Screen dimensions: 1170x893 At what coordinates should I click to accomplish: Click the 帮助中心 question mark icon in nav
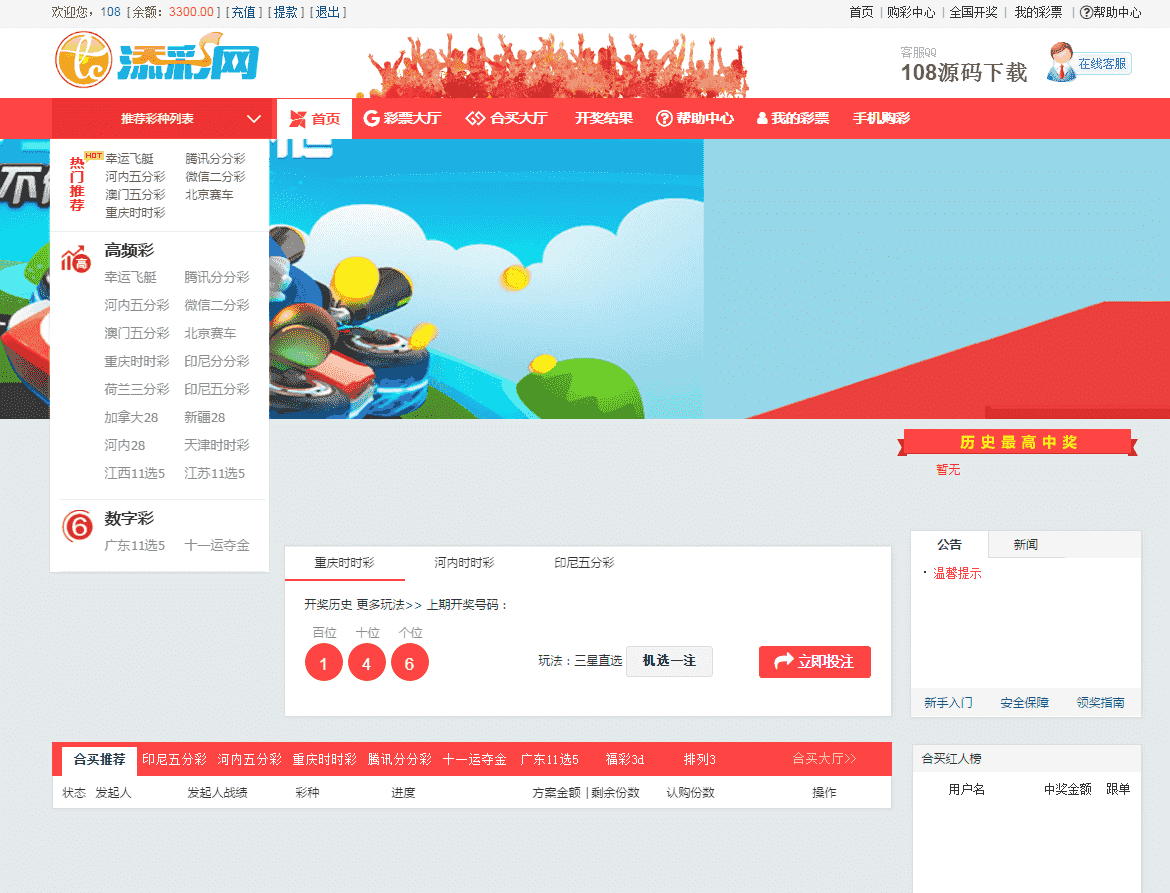point(663,118)
